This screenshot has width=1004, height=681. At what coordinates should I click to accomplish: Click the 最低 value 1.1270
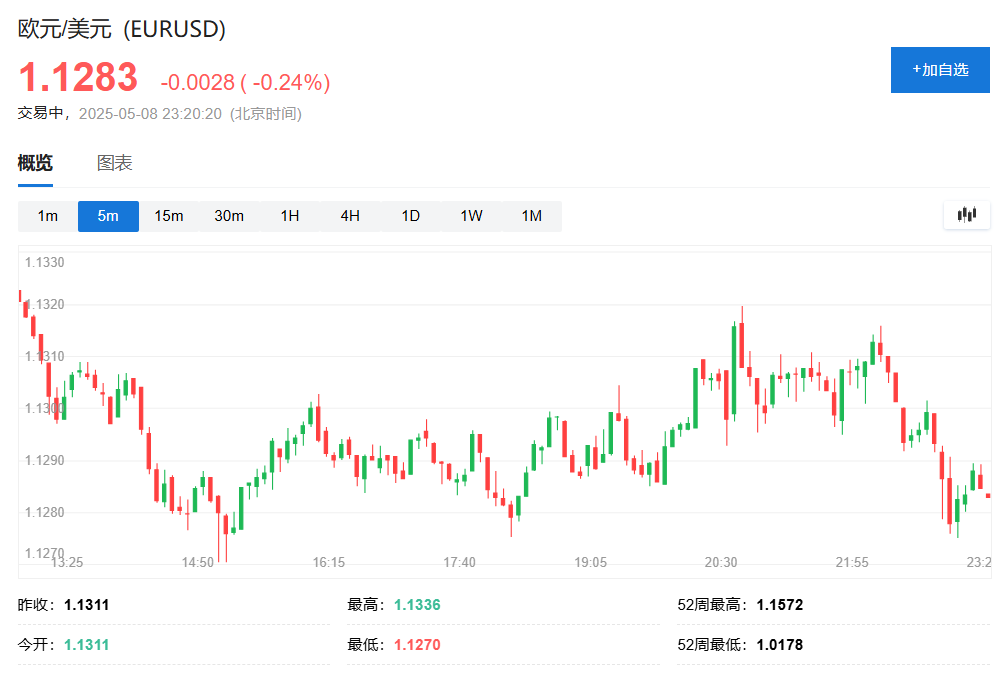click(417, 645)
